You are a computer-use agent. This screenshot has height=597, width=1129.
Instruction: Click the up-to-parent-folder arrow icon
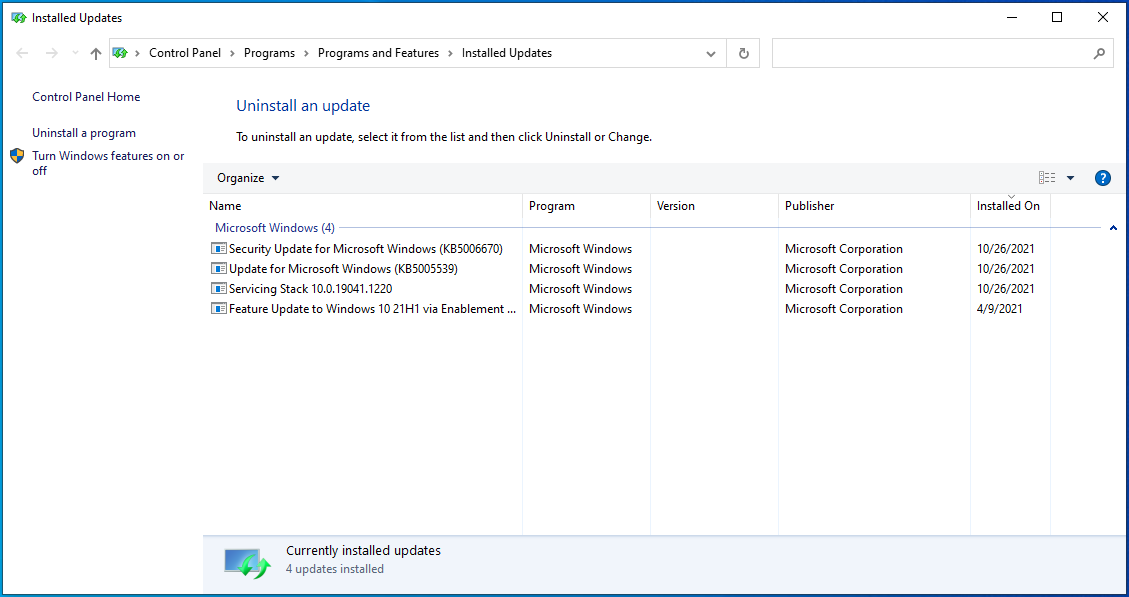click(95, 52)
